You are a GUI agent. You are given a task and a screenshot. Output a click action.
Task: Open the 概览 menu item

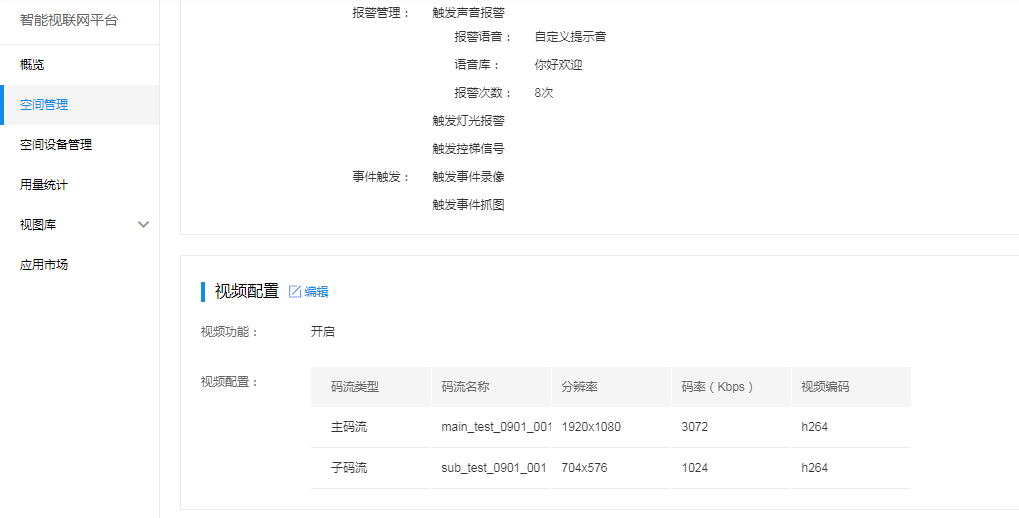(x=32, y=65)
